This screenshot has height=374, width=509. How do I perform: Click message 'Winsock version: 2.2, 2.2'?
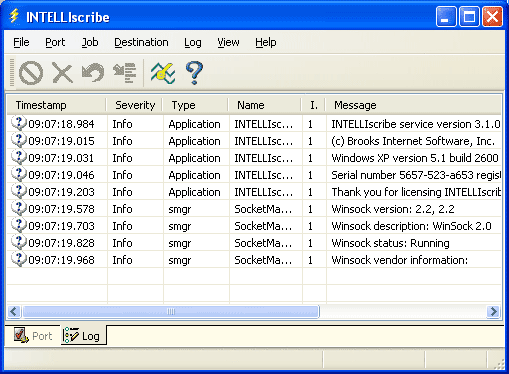point(393,209)
